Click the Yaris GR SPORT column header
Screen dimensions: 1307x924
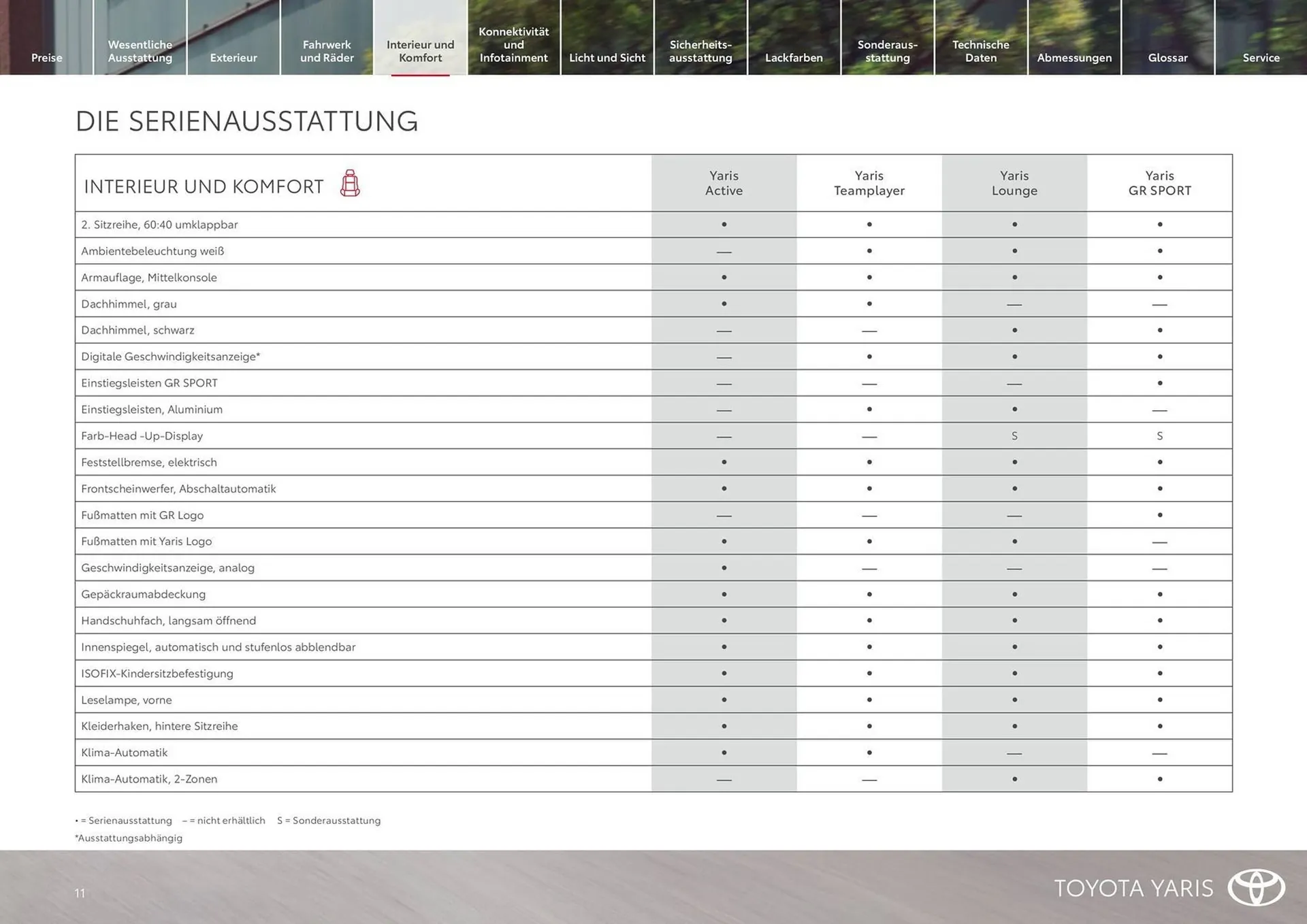click(x=1159, y=183)
